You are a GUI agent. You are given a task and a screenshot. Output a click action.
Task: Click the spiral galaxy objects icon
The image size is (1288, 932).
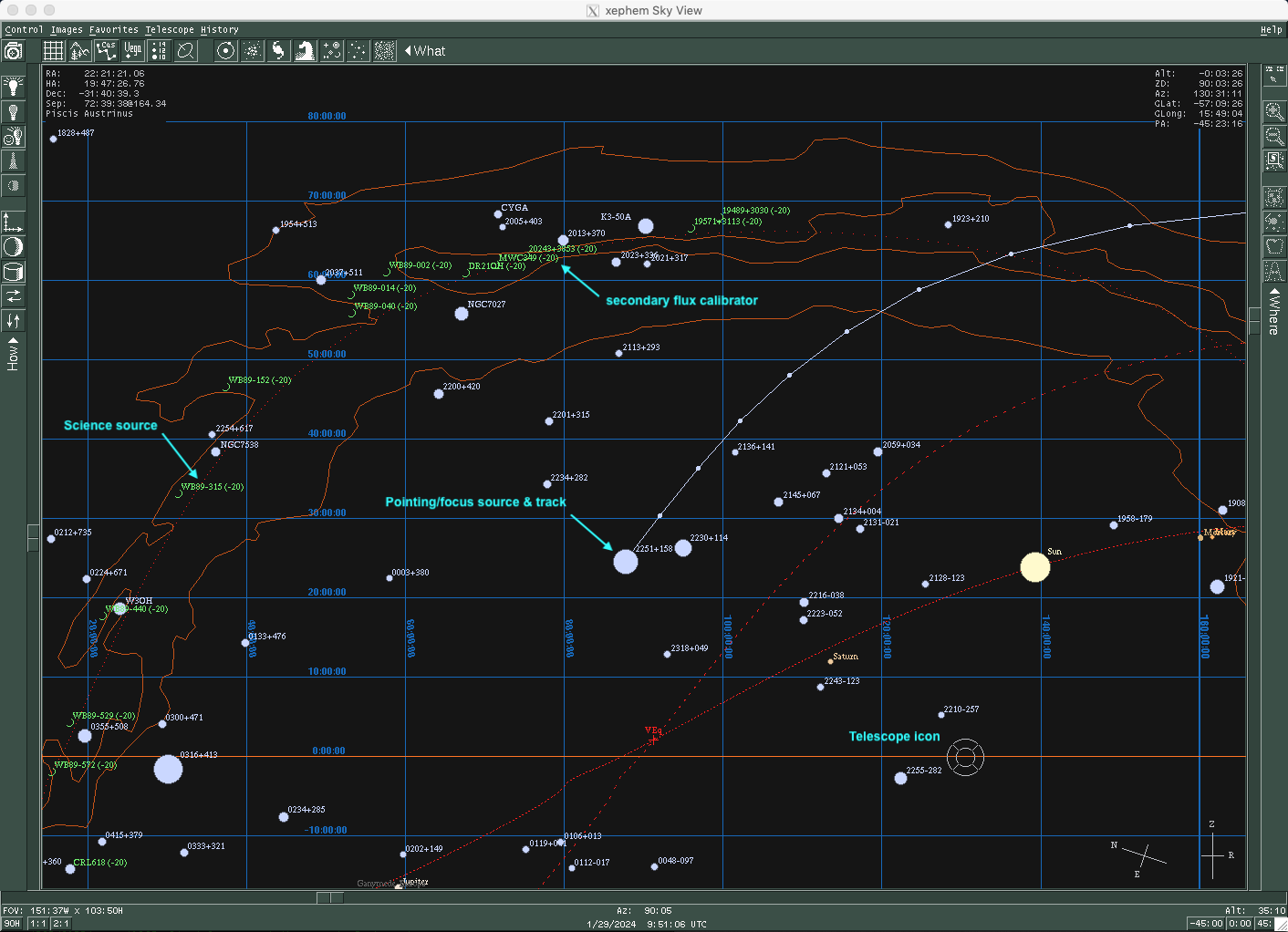coord(279,51)
